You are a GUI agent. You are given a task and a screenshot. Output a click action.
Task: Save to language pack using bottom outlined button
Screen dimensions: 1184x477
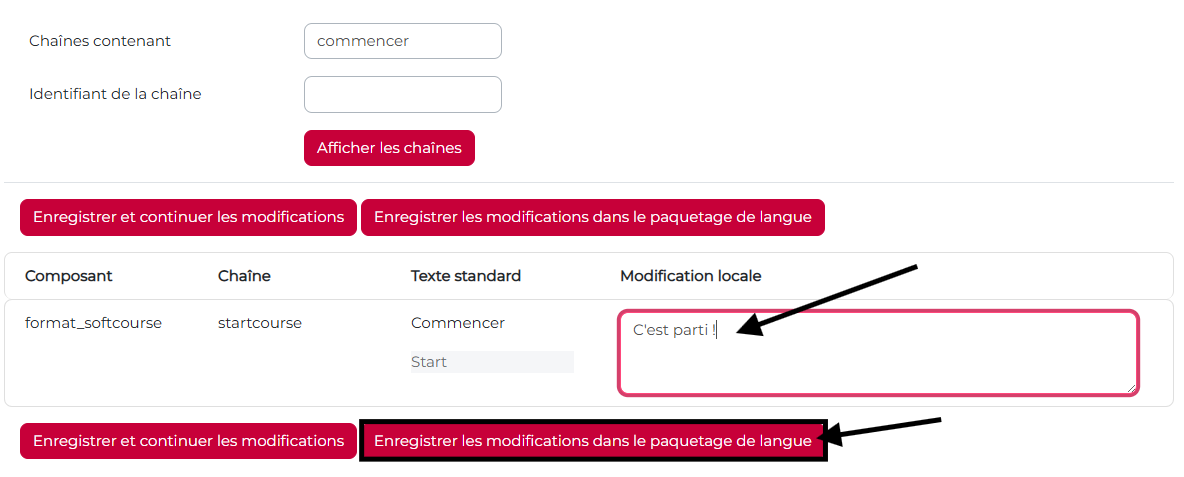[x=592, y=441]
